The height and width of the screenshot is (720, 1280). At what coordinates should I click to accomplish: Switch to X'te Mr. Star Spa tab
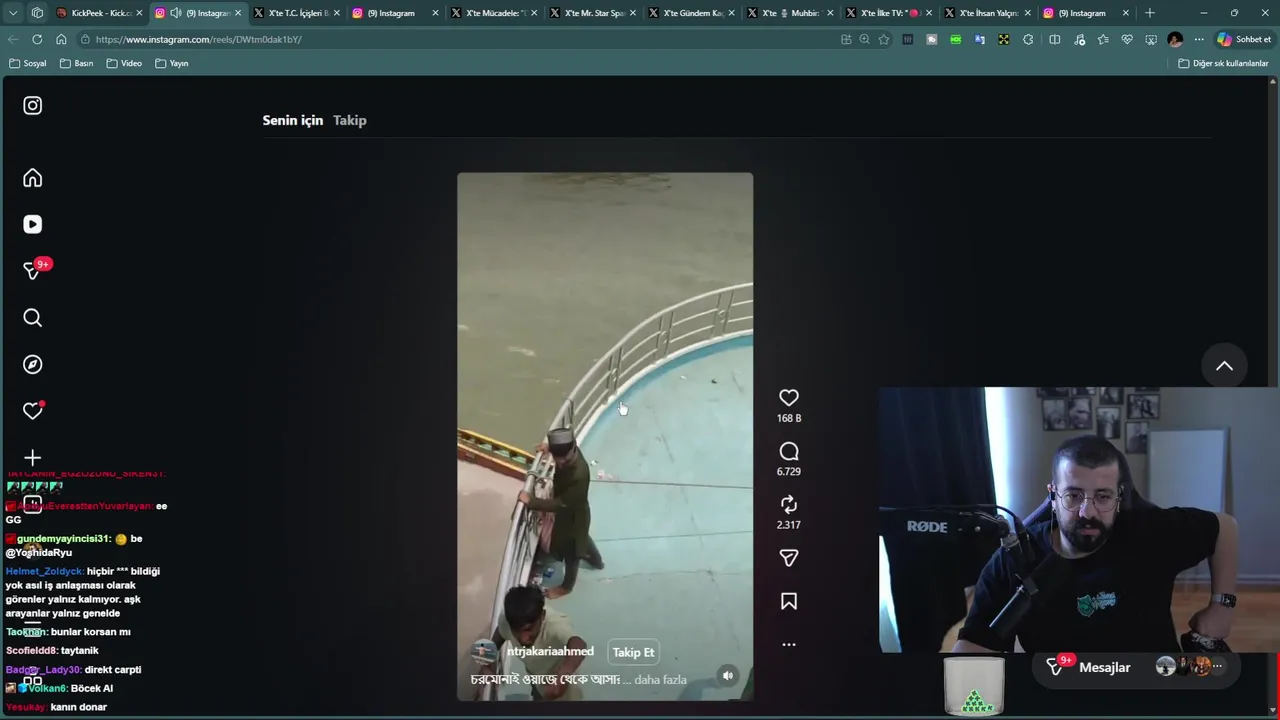pos(593,13)
